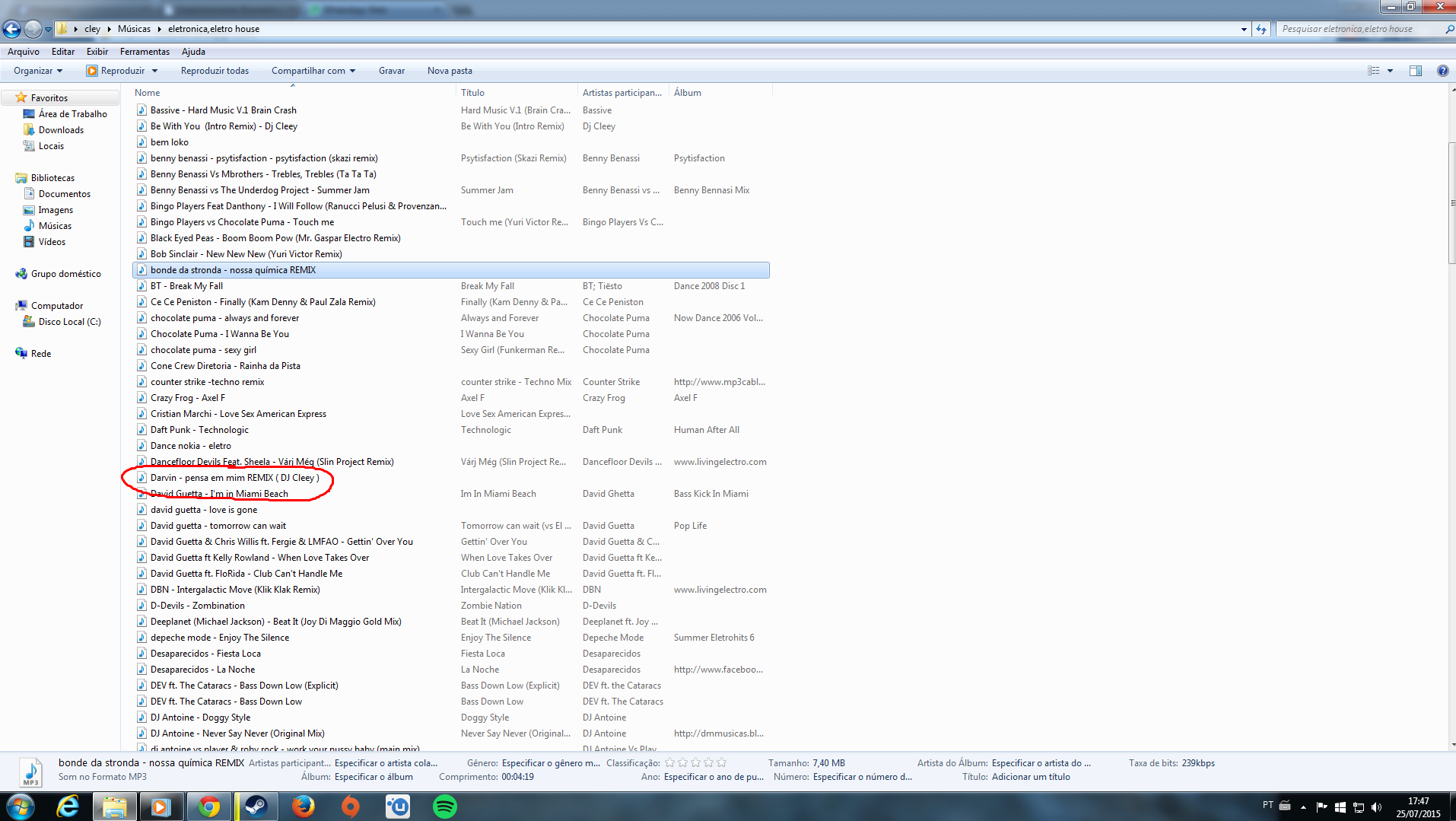Open Internet Explorer from the taskbar
Image resolution: width=1456 pixels, height=821 pixels.
[x=68, y=807]
